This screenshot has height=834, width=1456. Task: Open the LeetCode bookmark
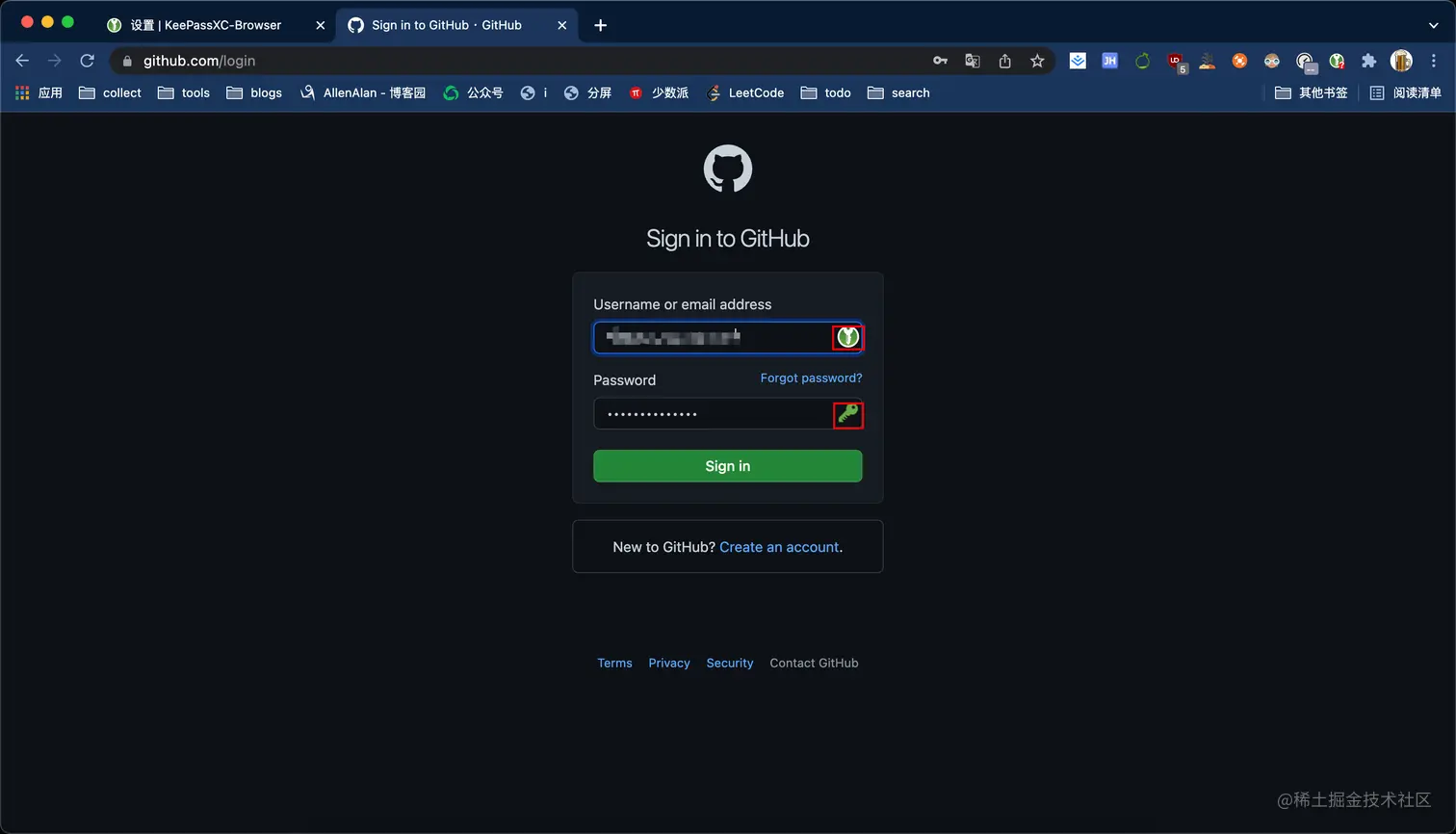click(x=745, y=93)
